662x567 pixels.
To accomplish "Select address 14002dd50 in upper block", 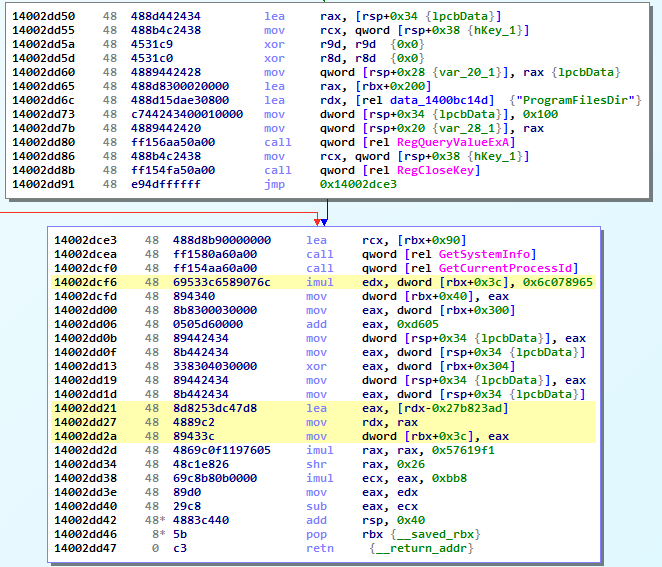I will pyautogui.click(x=43, y=16).
